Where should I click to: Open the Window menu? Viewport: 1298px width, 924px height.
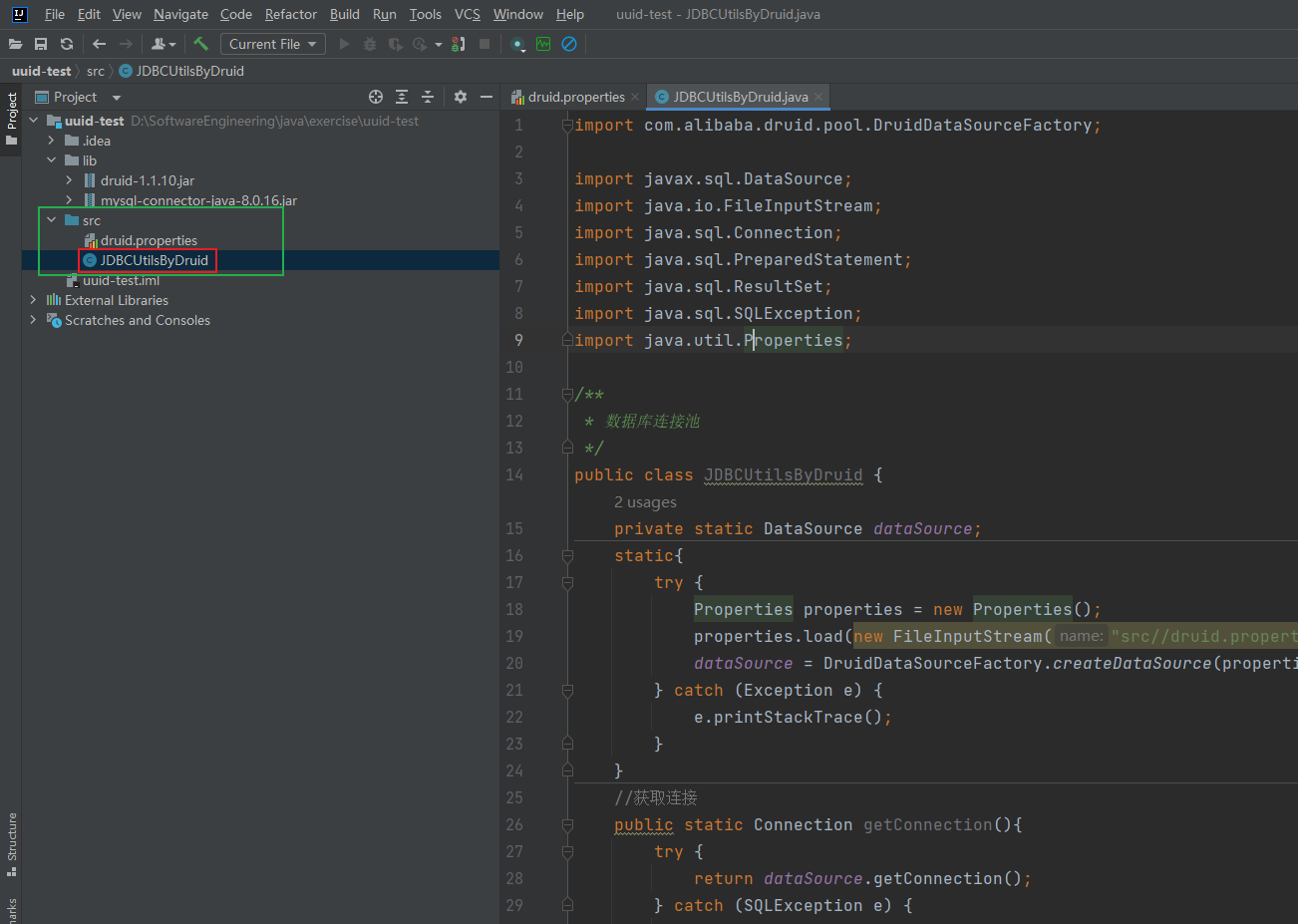pyautogui.click(x=518, y=14)
